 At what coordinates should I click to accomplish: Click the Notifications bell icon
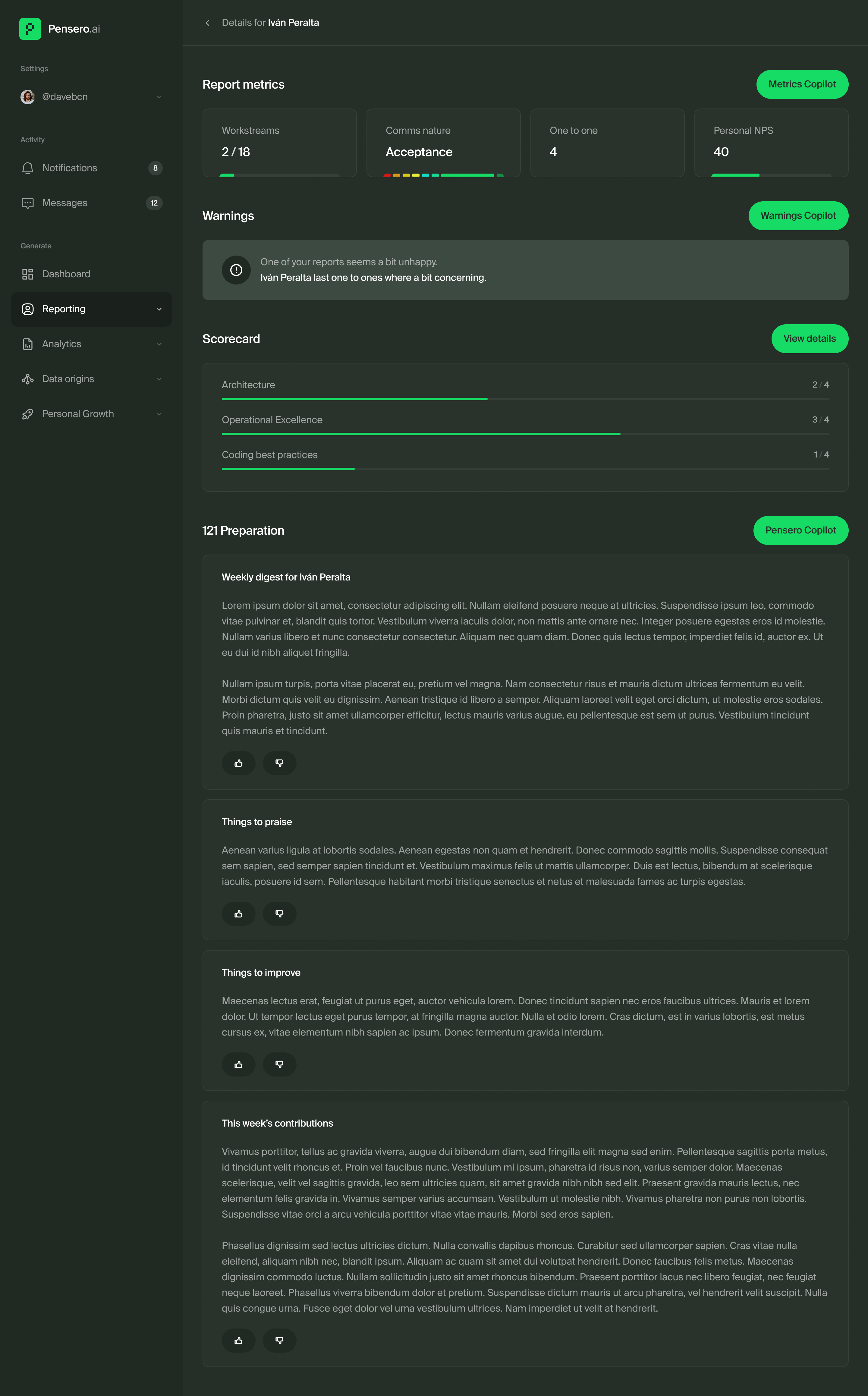point(27,168)
